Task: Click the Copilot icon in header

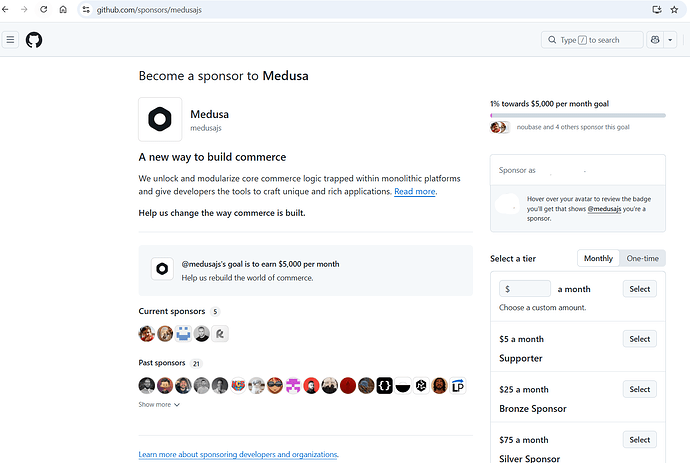Action: (x=655, y=40)
